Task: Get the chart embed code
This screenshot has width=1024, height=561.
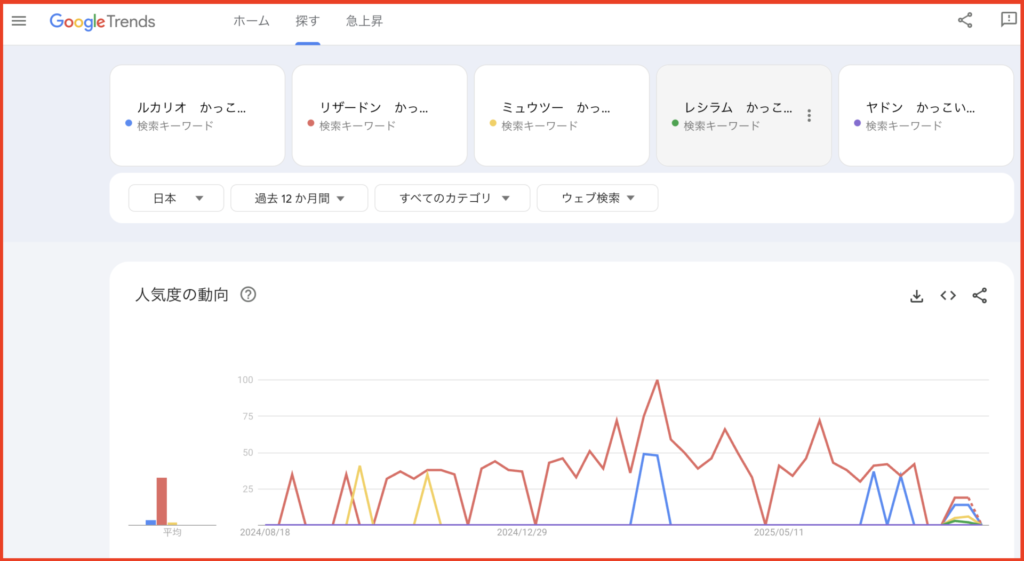Action: 948,296
